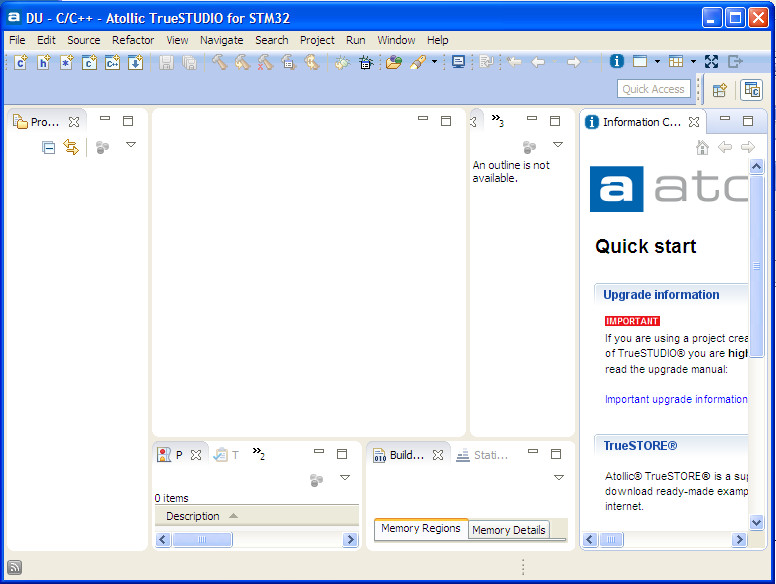Image resolution: width=776 pixels, height=584 pixels.
Task: Click Information Center vertical scrollbar thumb
Action: [756, 266]
